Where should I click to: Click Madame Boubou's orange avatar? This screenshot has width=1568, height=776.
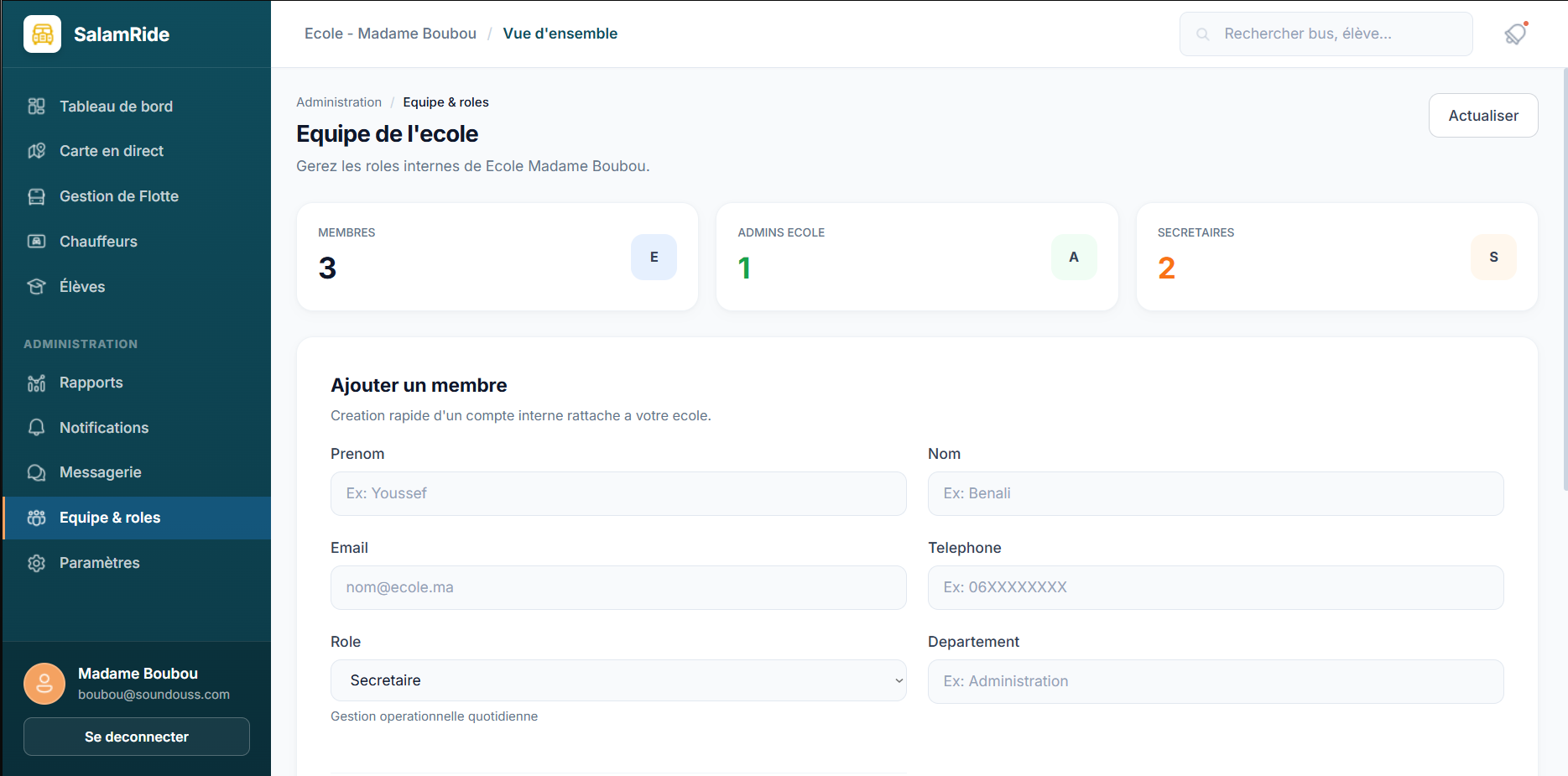[44, 684]
